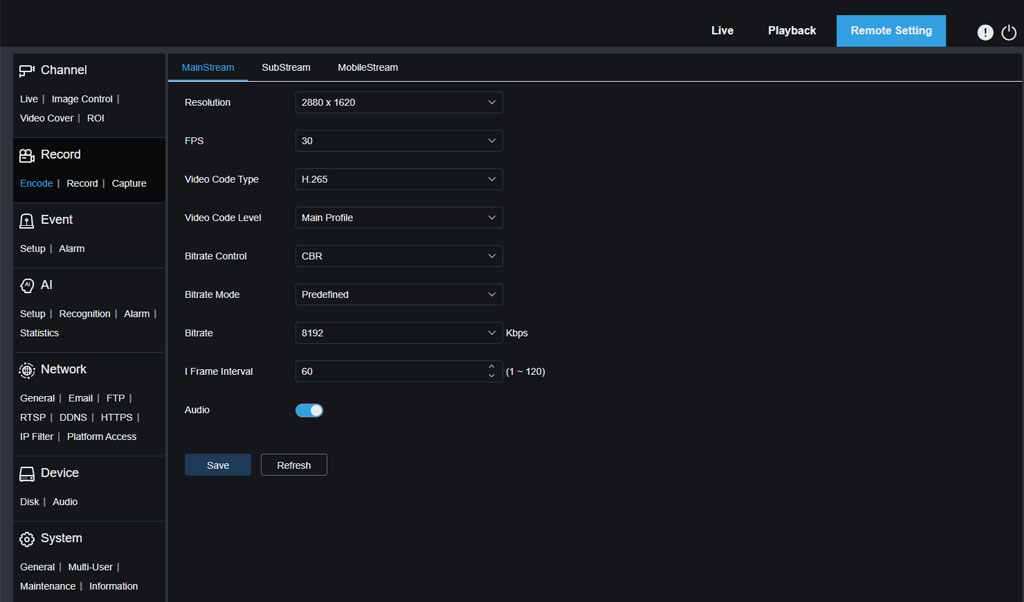This screenshot has height=602, width=1024.
Task: Click the exclamation info icon top right
Action: click(x=984, y=31)
